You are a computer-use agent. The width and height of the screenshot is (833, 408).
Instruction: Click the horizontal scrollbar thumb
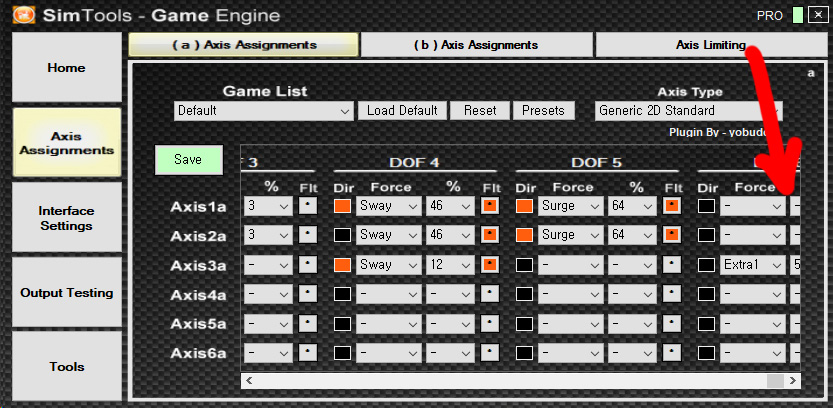[x=776, y=380]
